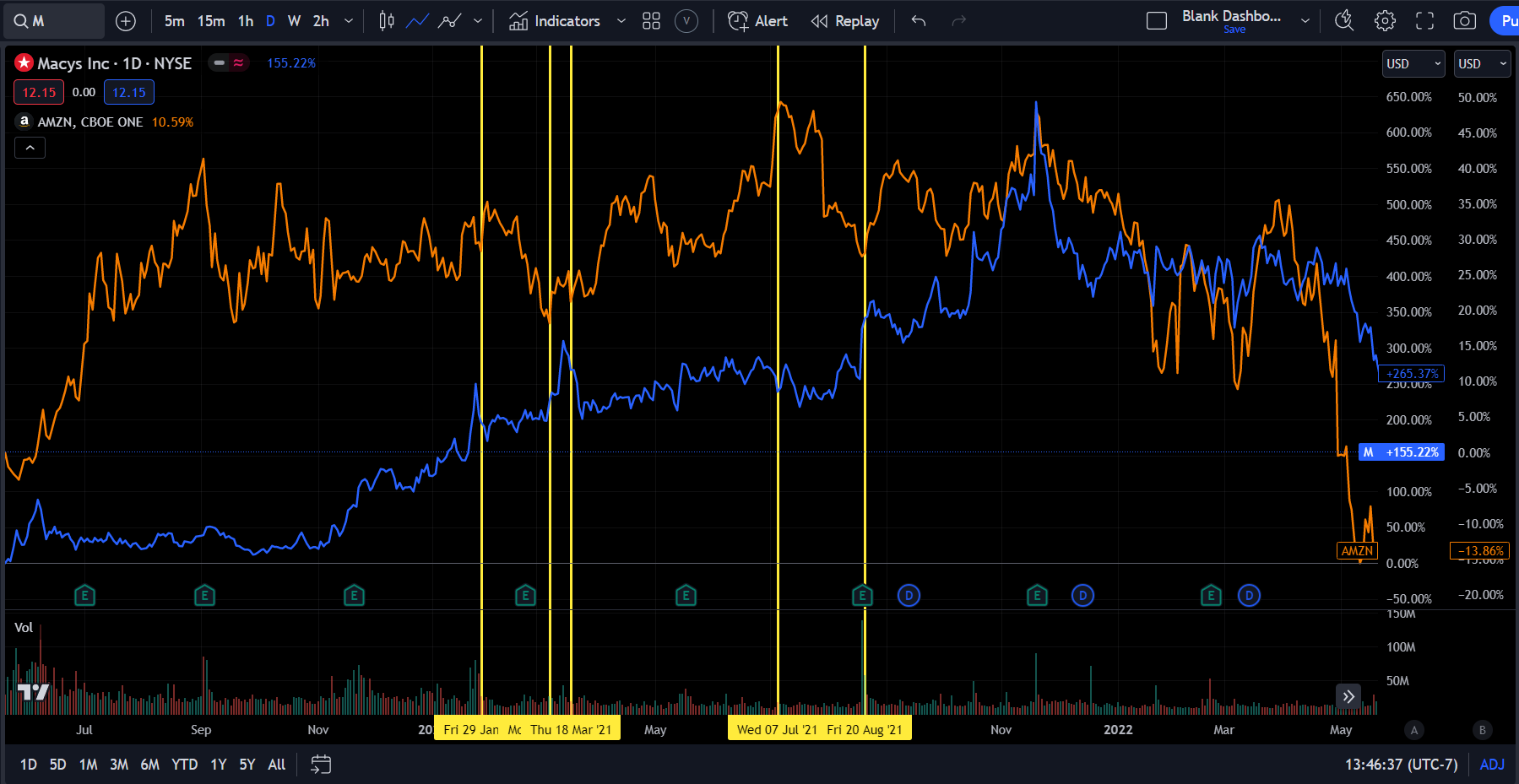Open indicator templates grid icon
This screenshot has width=1519, height=784.
pos(651,21)
